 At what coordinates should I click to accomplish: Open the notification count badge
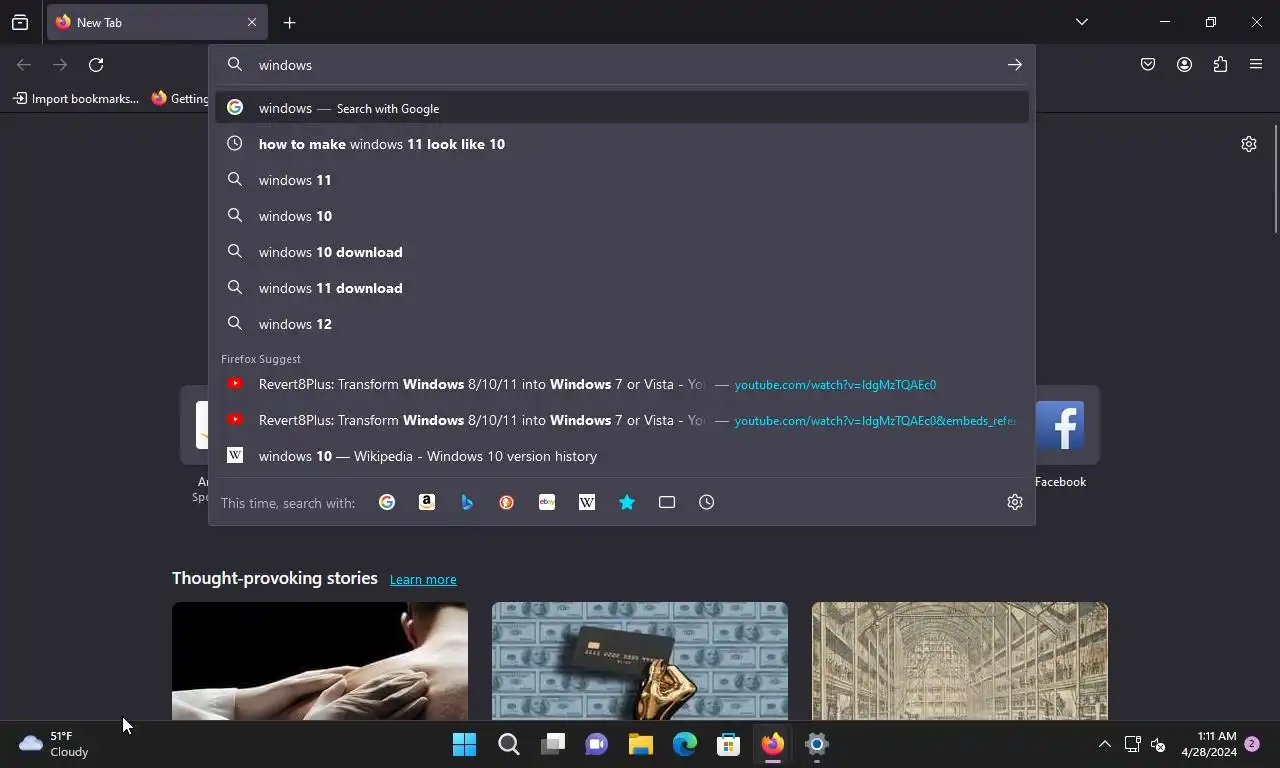click(x=1251, y=744)
